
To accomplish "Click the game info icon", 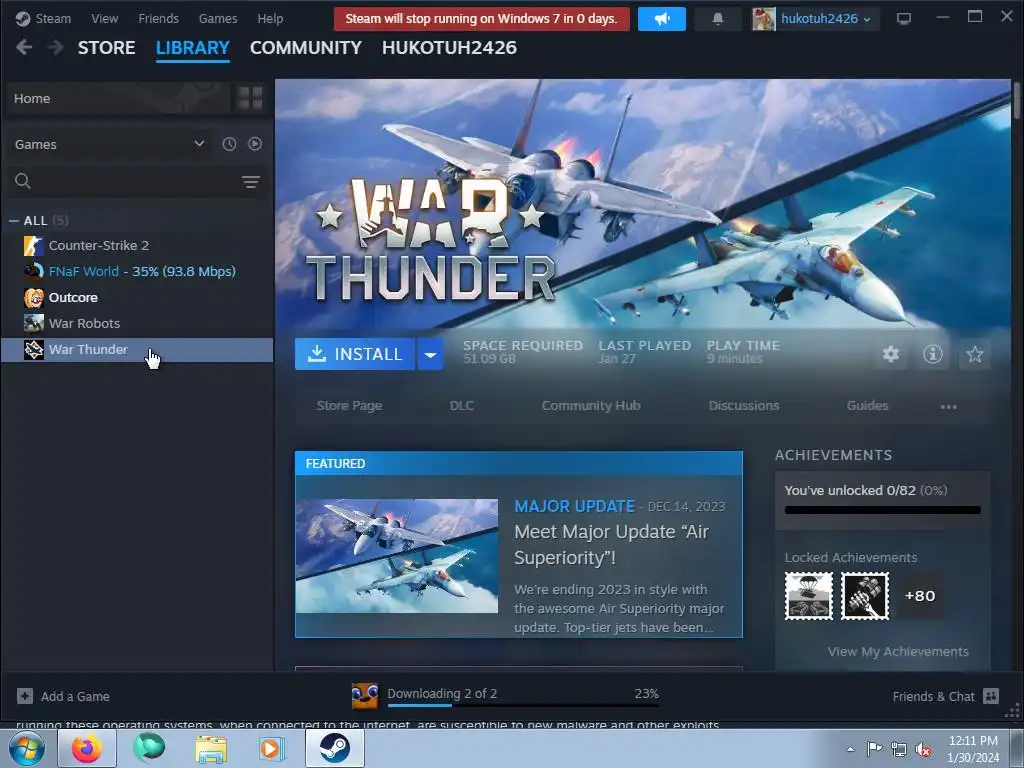I will [x=933, y=354].
